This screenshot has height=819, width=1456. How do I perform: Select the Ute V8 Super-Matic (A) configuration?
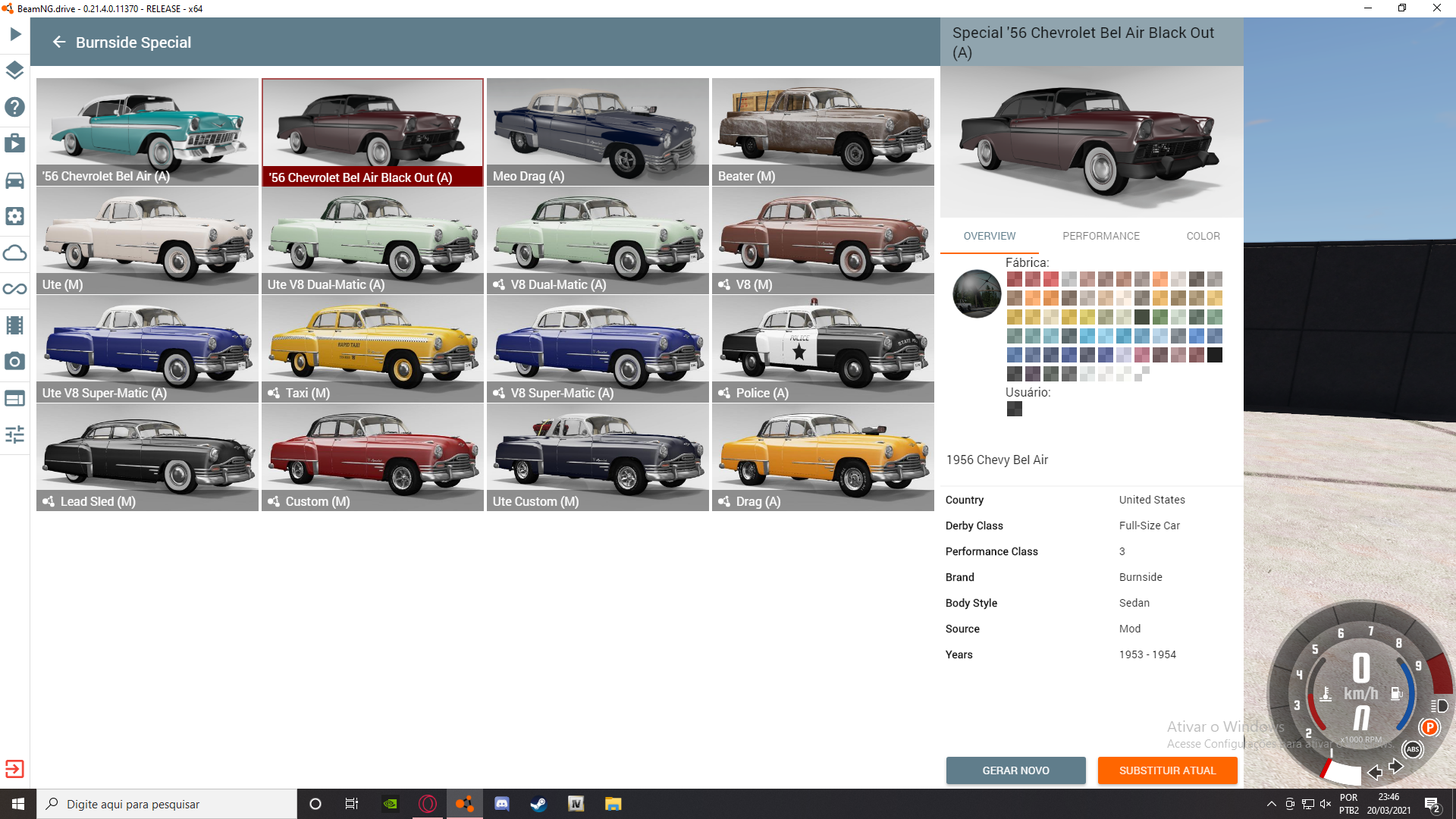click(147, 349)
